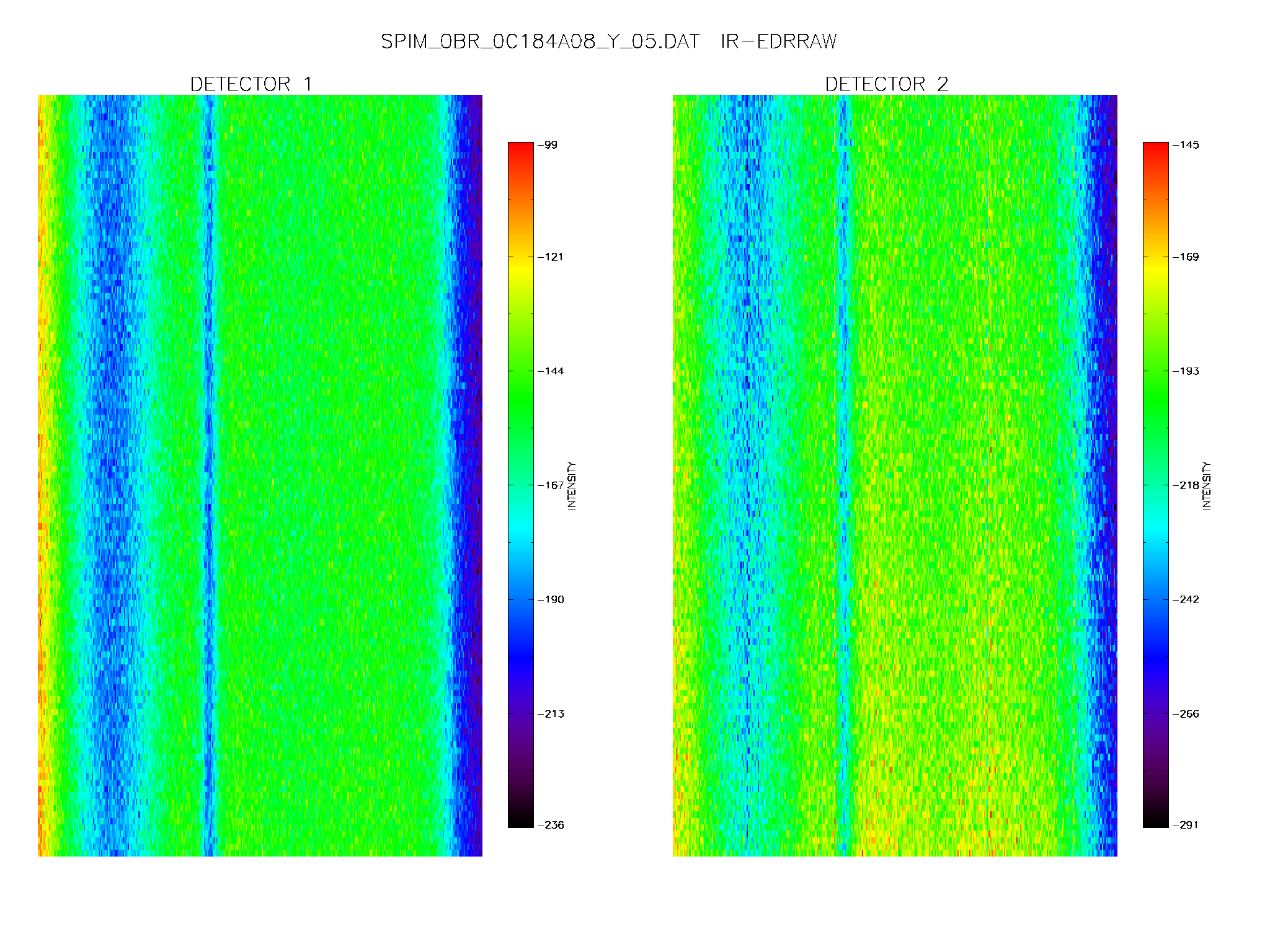1270x952 pixels.
Task: Click the -242 tick label
Action: (x=1186, y=599)
